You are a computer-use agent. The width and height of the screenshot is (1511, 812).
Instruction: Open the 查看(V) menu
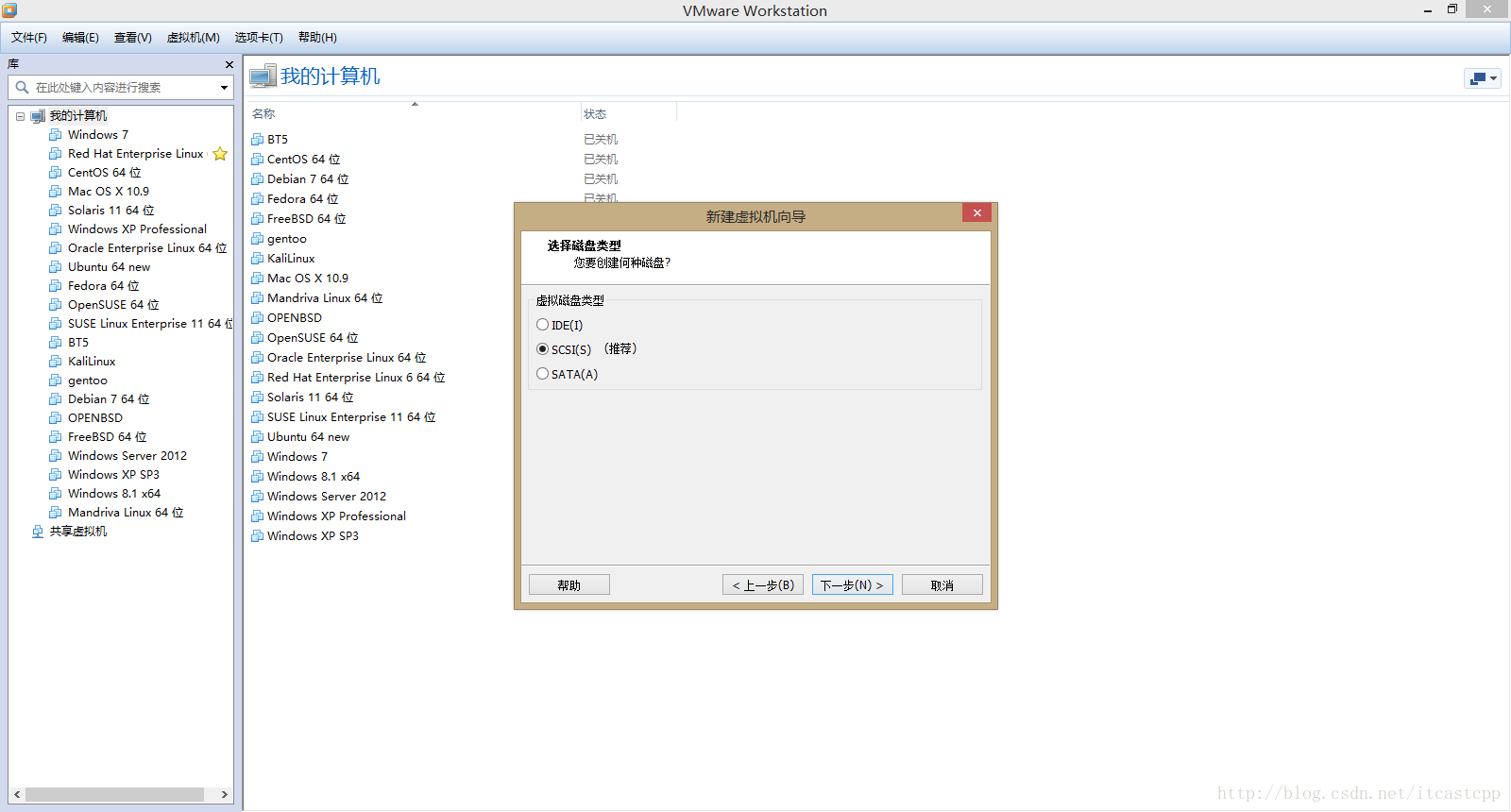point(133,38)
